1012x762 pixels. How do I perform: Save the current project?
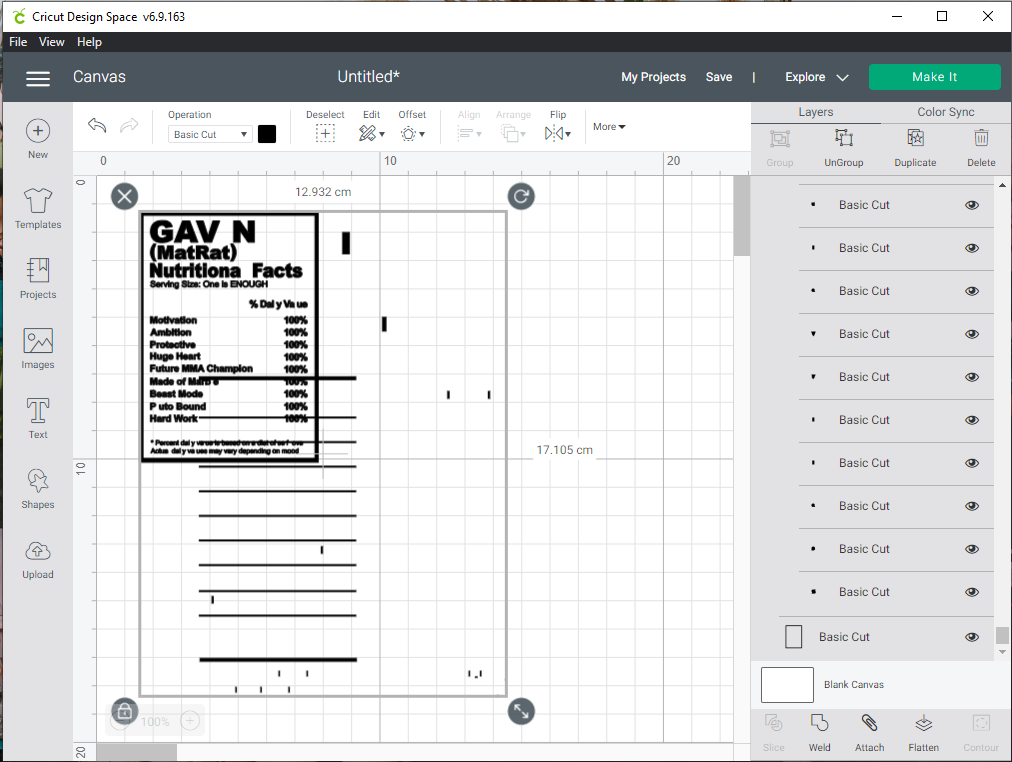coord(719,77)
